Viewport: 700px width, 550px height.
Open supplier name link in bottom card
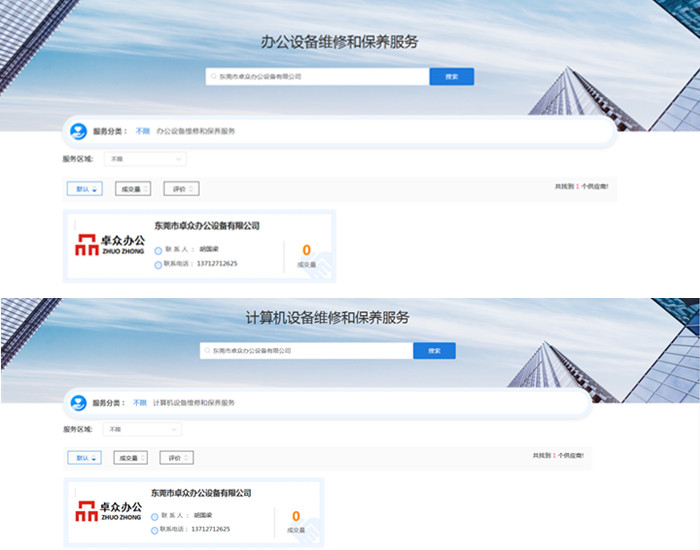pyautogui.click(x=201, y=493)
